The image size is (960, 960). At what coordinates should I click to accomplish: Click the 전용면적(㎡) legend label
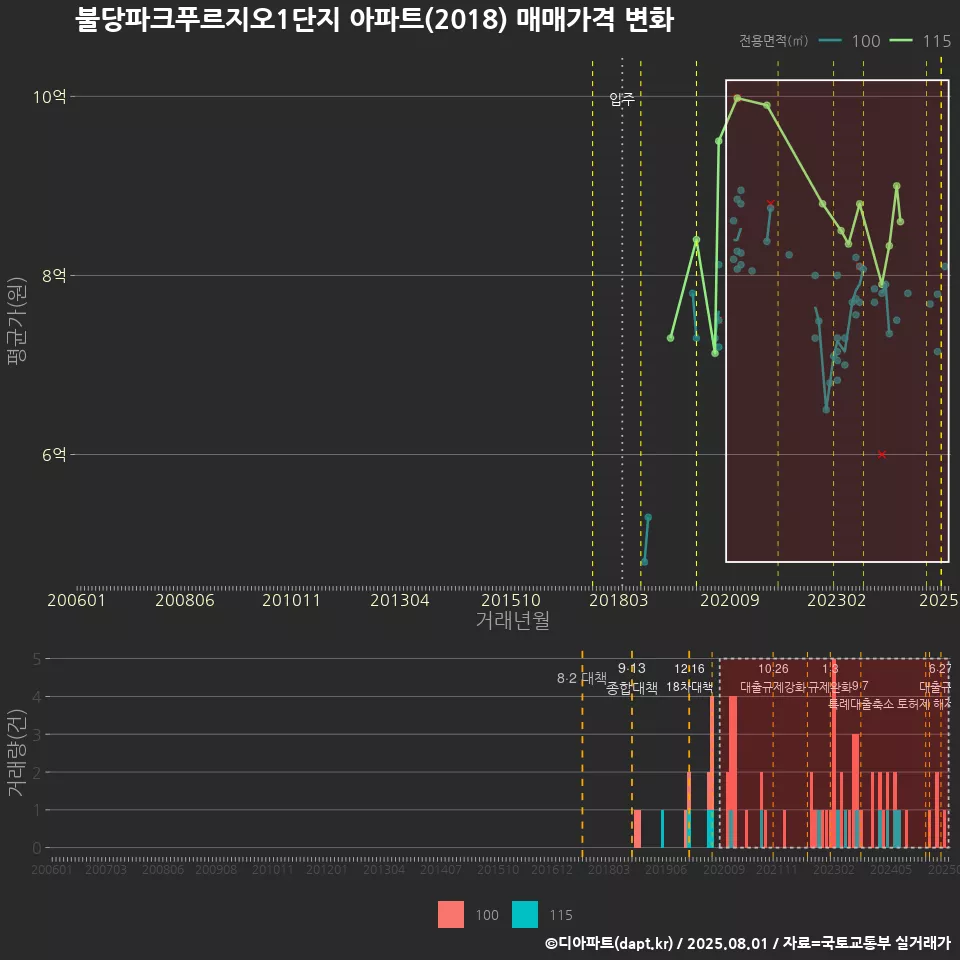pyautogui.click(x=773, y=41)
